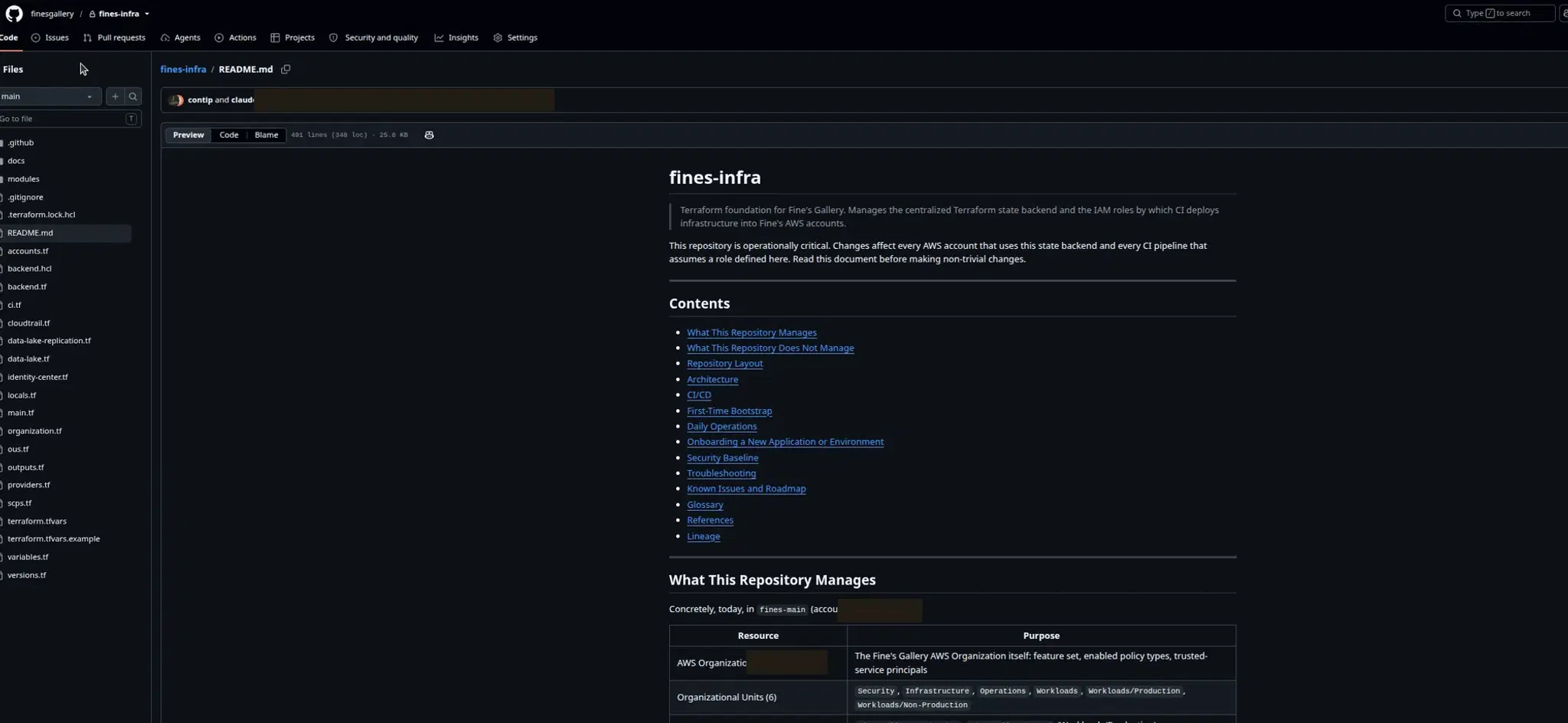The width and height of the screenshot is (1568, 723).
Task: Open identity-center.tf file
Action: (x=38, y=377)
